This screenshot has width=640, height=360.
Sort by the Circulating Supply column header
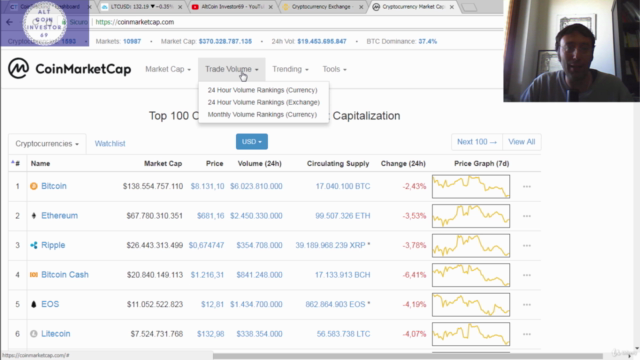(x=338, y=164)
